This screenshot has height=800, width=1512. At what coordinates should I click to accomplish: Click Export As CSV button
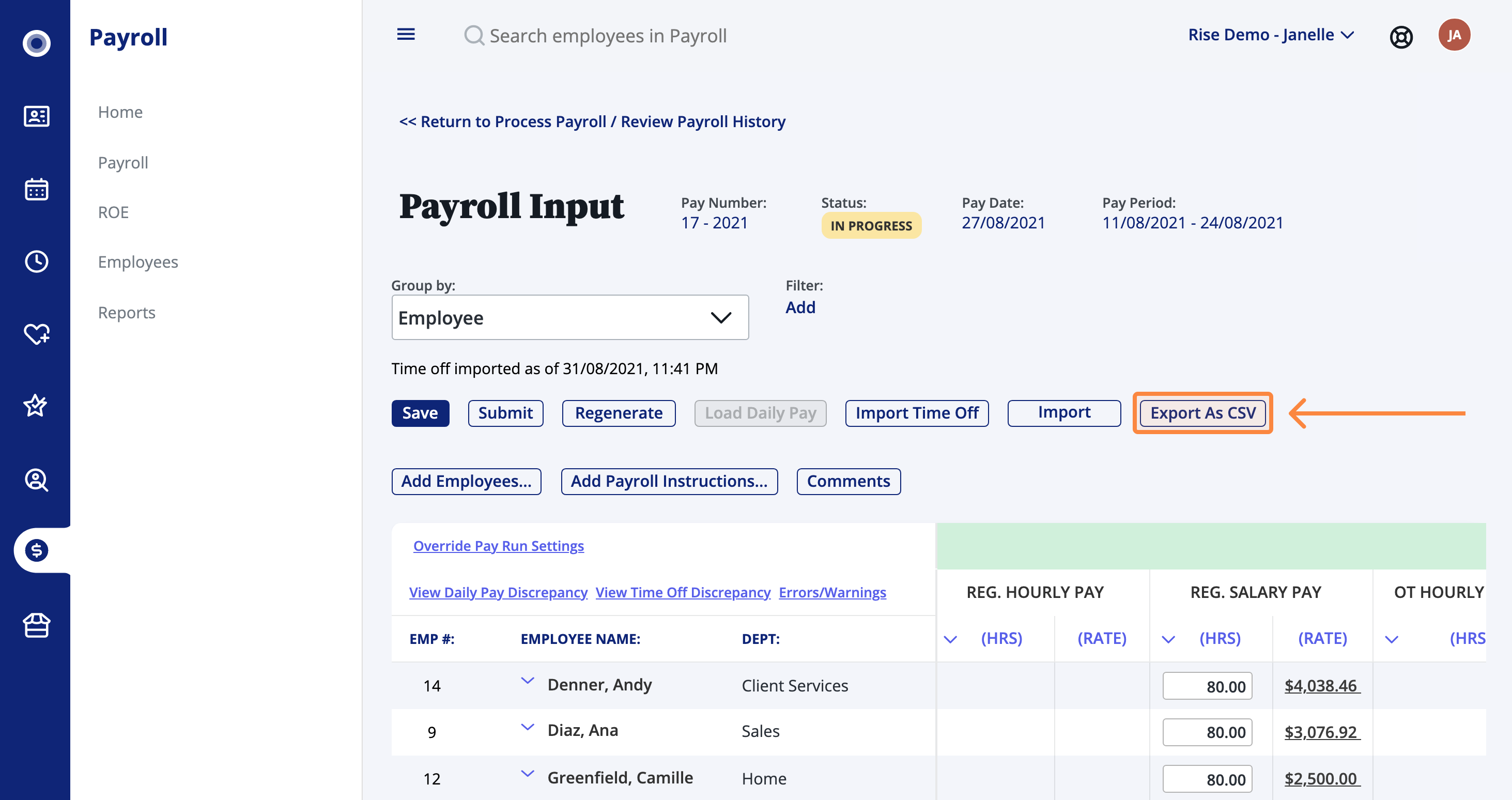point(1202,412)
